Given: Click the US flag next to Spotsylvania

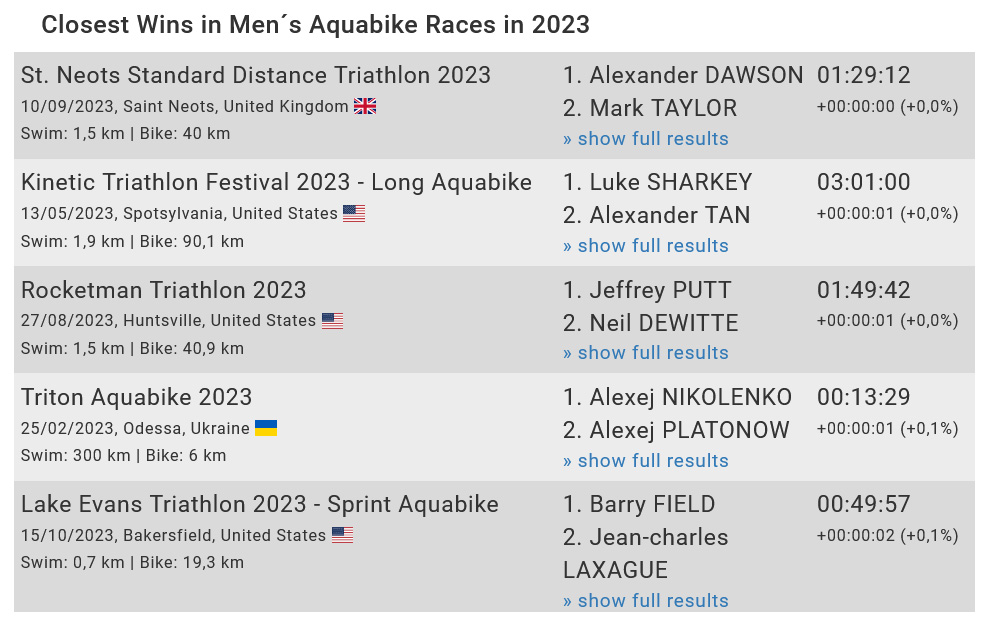Looking at the screenshot, I should 354,214.
